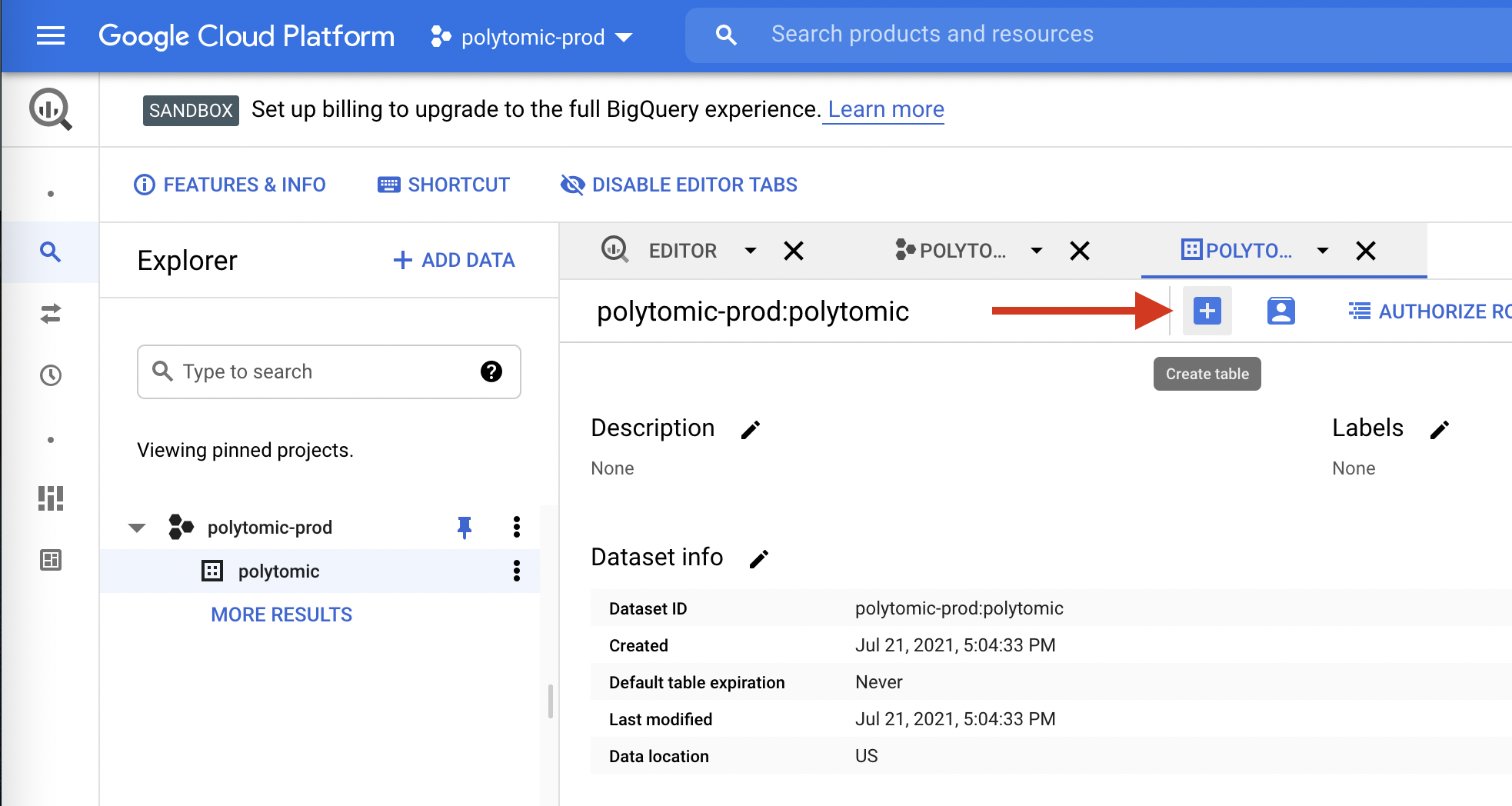The width and height of the screenshot is (1512, 806).
Task: Open the main hamburger navigation menu
Action: (x=51, y=35)
